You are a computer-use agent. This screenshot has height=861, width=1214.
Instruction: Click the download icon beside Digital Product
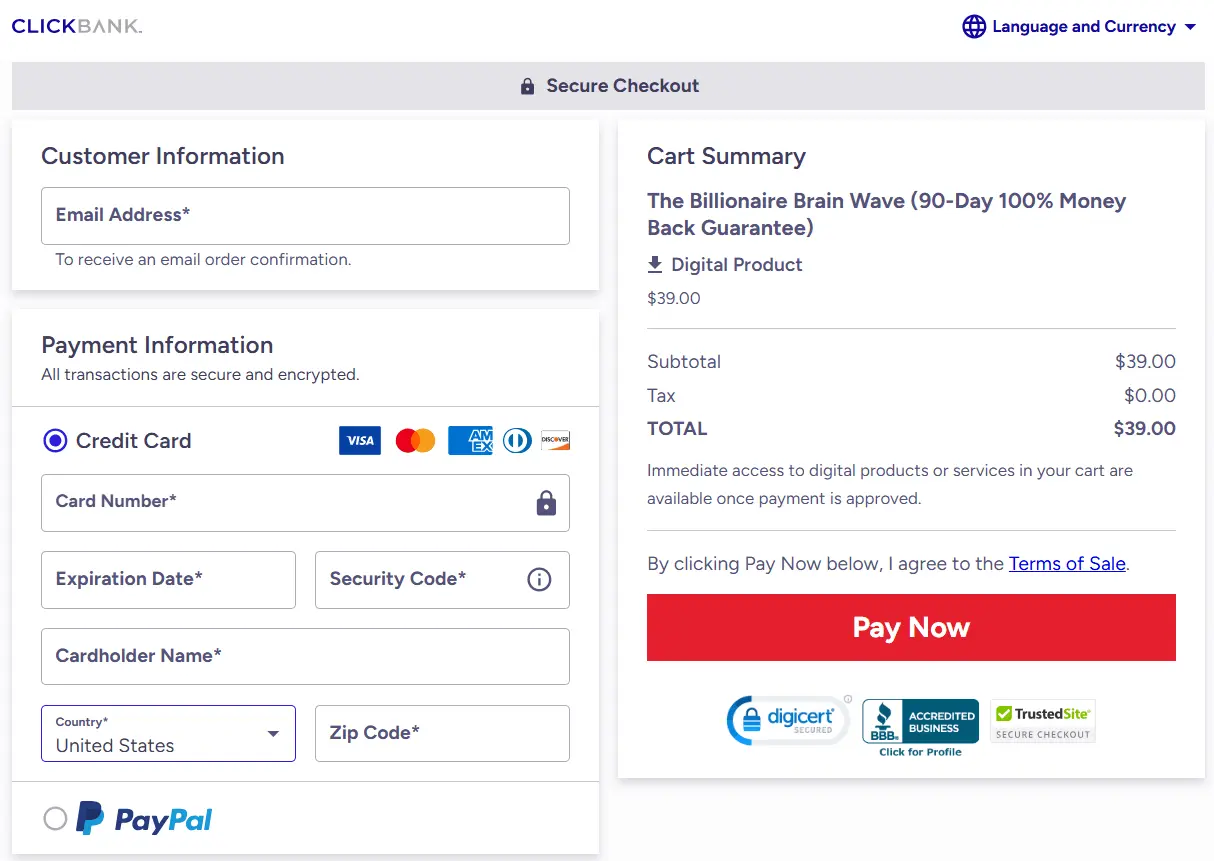655,264
